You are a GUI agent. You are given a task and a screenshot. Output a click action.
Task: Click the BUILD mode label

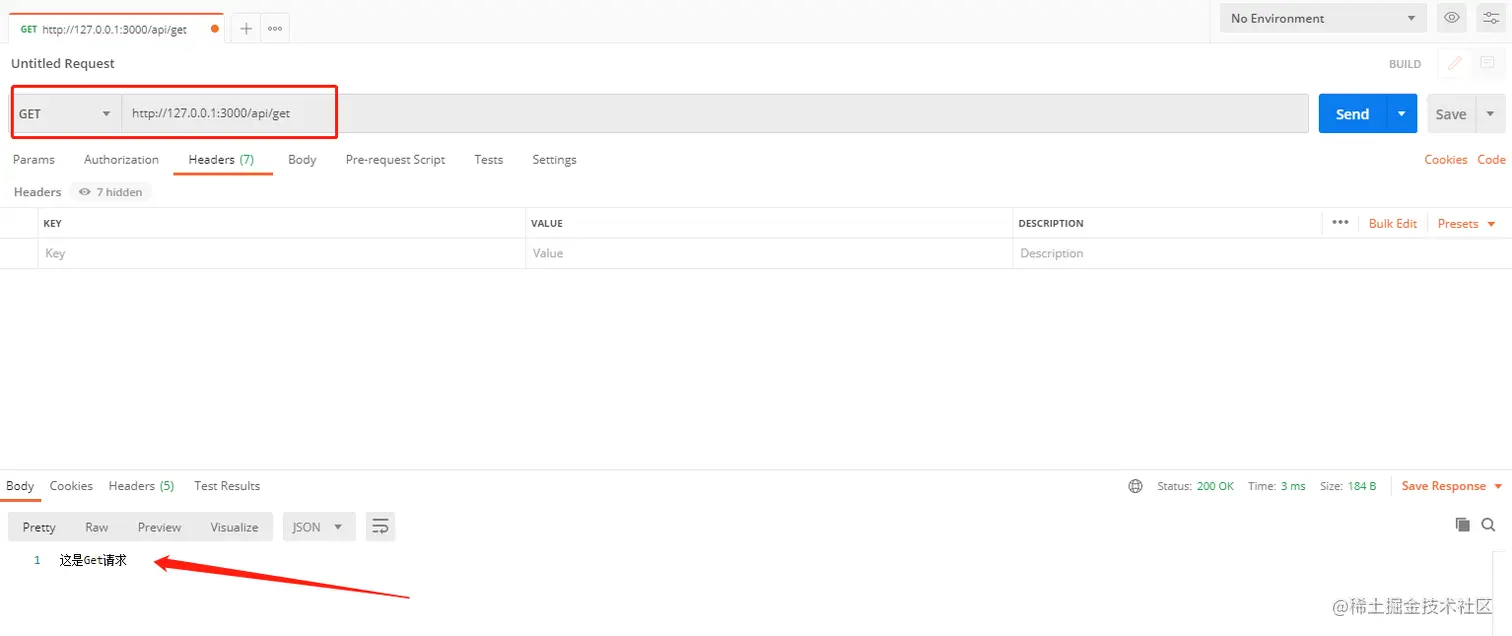pos(1405,64)
